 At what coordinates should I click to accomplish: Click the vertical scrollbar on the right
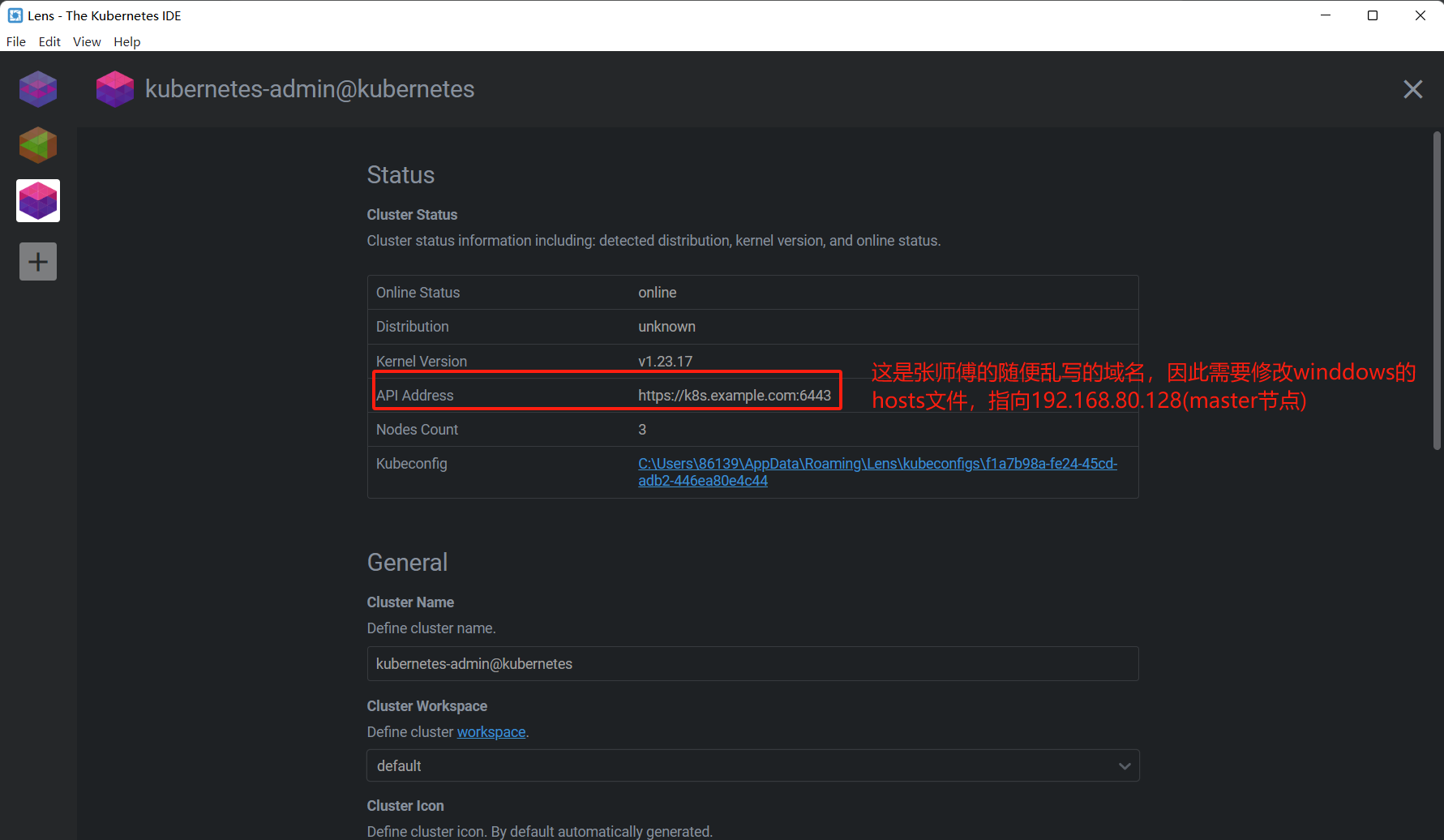tap(1437, 292)
